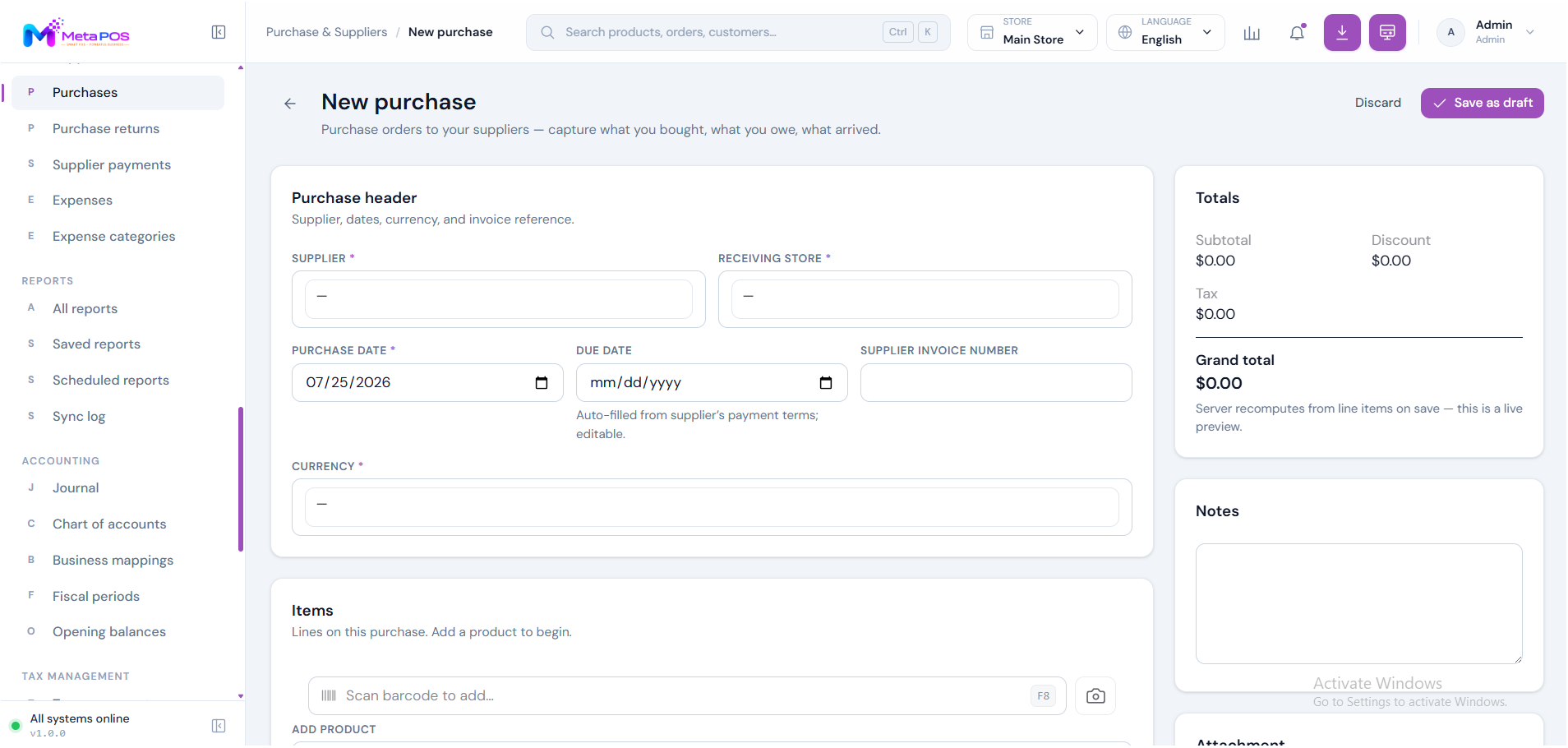Click the New purchase breadcrumb text
Screen dimensions: 1568x748
[450, 32]
